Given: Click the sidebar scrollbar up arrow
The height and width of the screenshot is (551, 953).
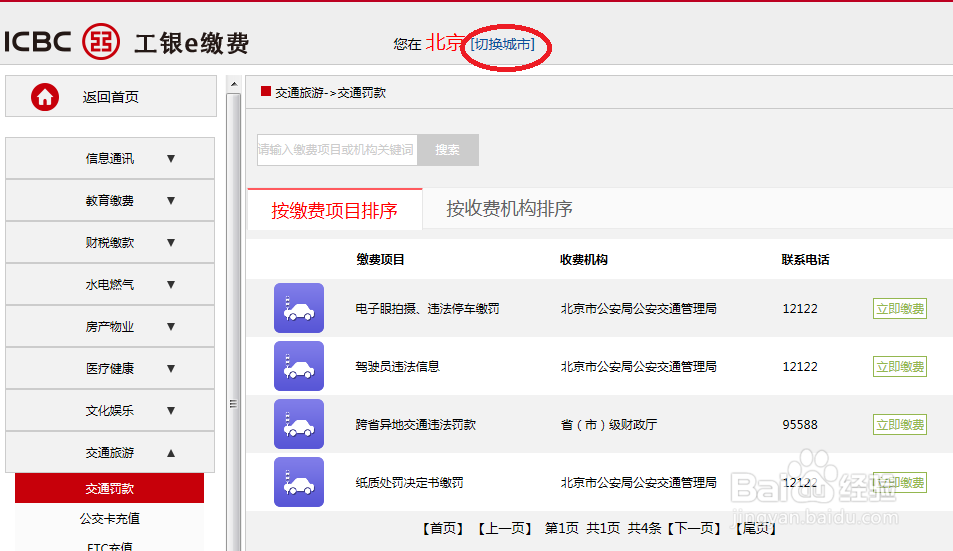Looking at the screenshot, I should point(234,84).
